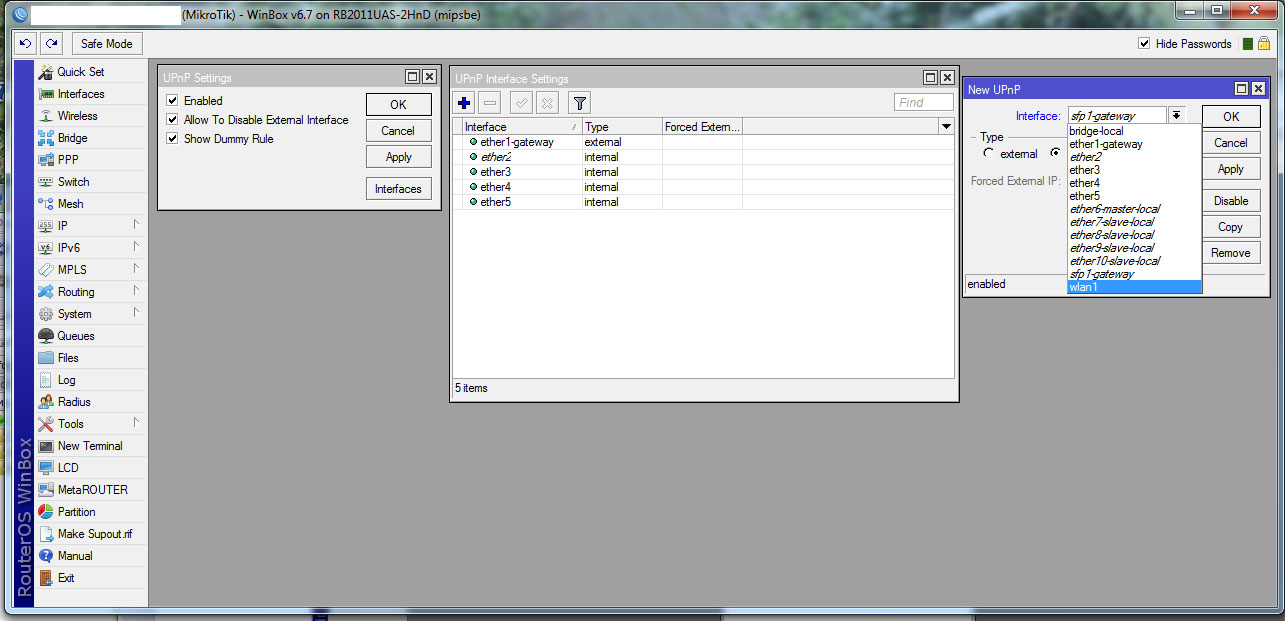The image size is (1285, 621).
Task: Enable Safe Mode
Action: (106, 44)
